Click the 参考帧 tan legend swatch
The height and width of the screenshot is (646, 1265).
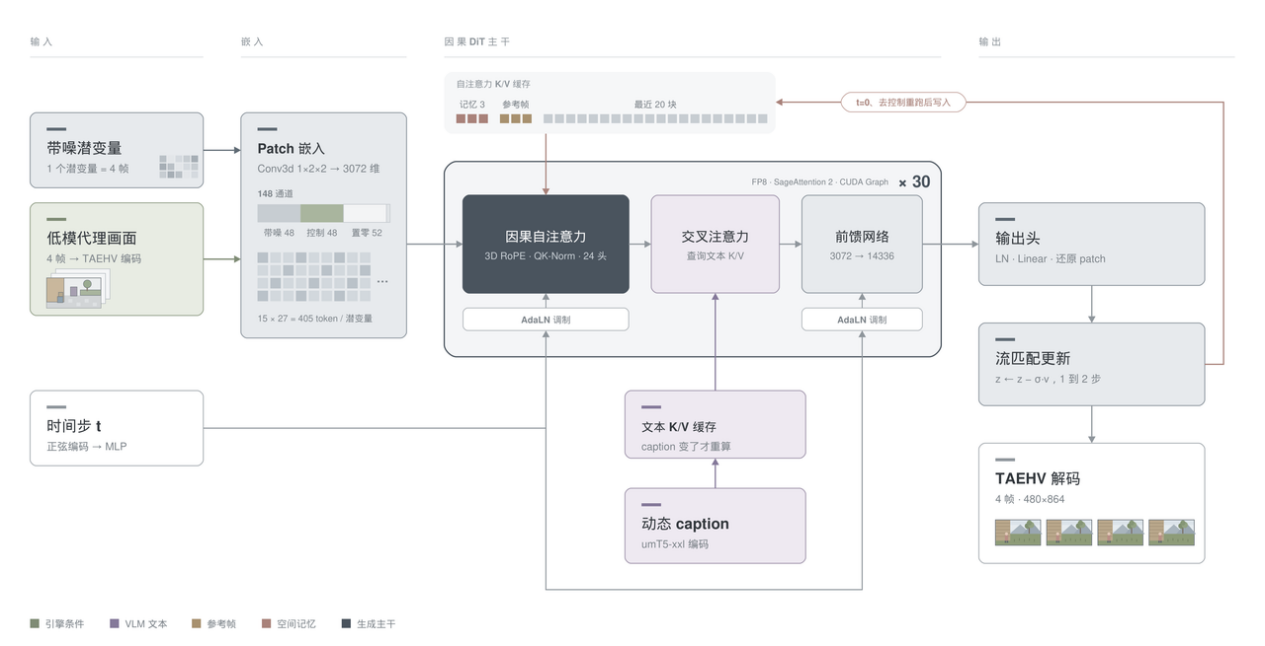pyautogui.click(x=198, y=624)
